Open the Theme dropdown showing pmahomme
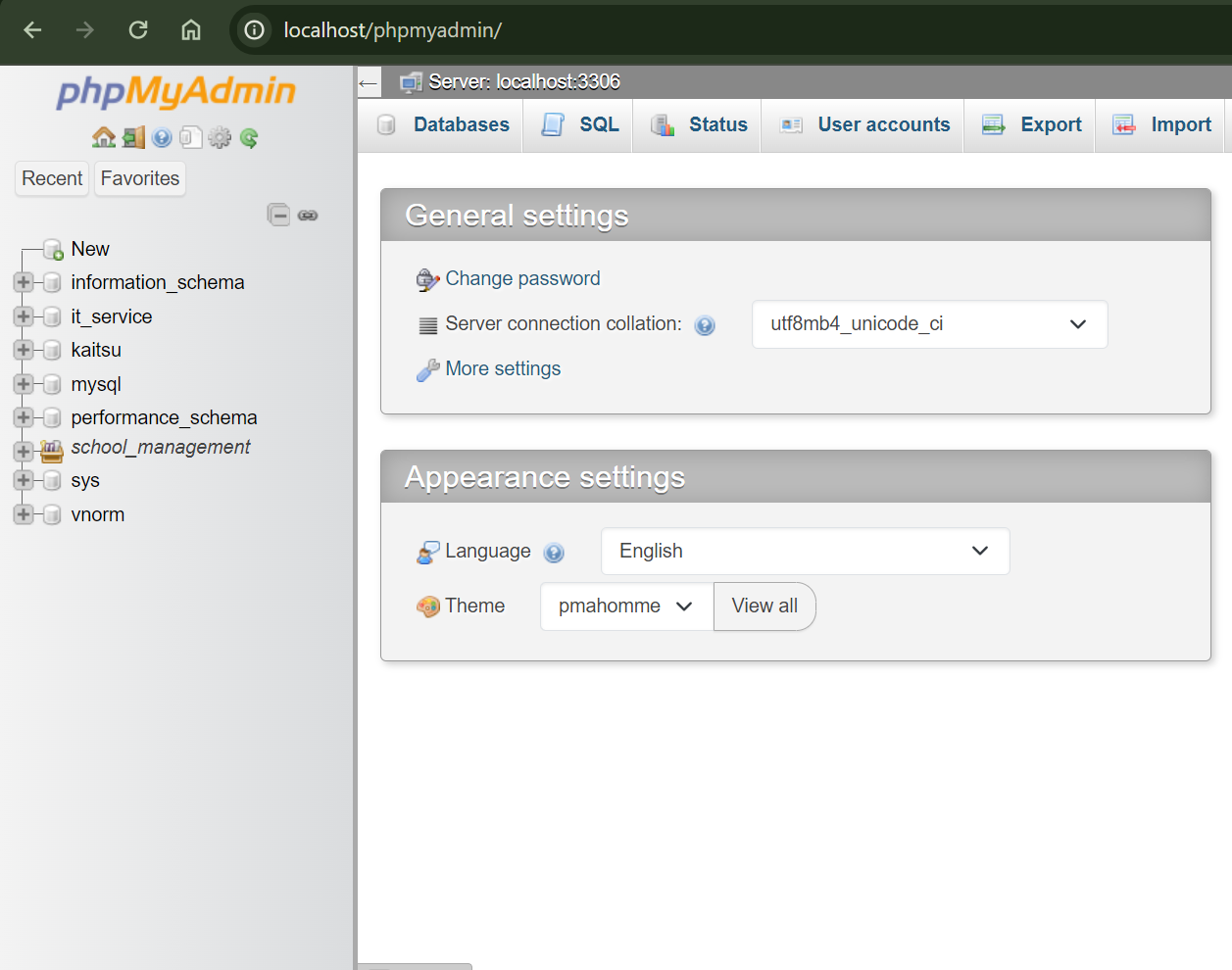This screenshot has width=1232, height=970. (626, 606)
